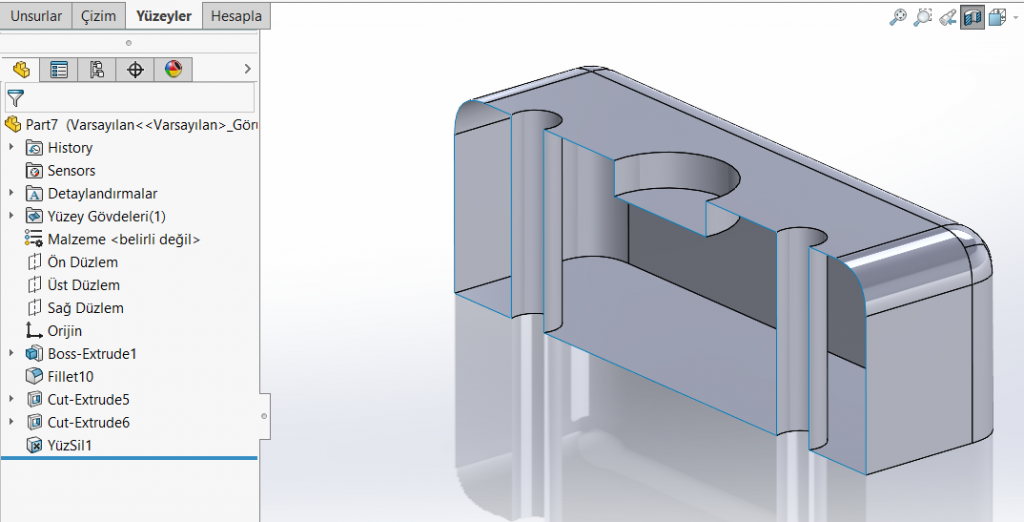Click the panel collapse handle on splitter
Screen dimensions: 1024x522
point(264,416)
